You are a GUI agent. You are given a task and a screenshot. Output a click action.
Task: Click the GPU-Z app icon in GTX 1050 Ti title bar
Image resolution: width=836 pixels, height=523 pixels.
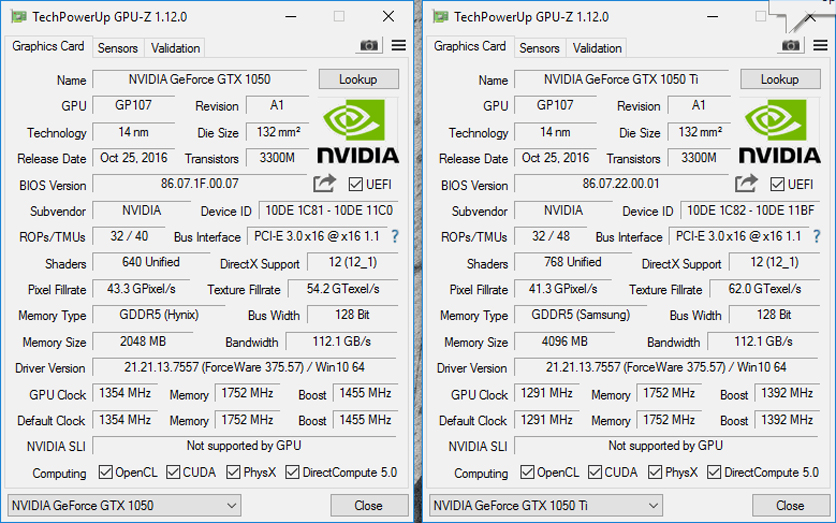tap(441, 17)
